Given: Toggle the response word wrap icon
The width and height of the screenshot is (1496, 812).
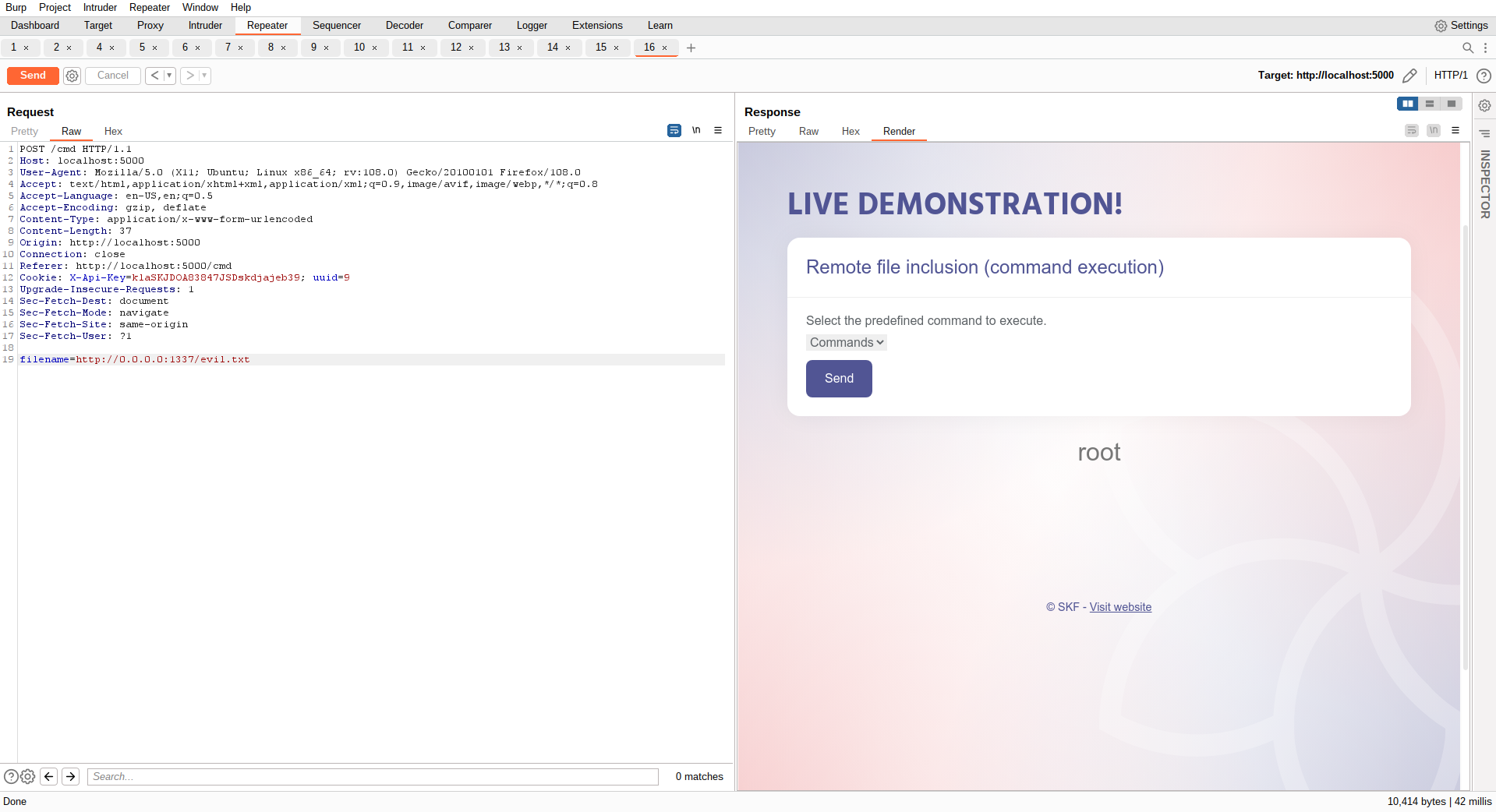Looking at the screenshot, I should tap(1412, 130).
